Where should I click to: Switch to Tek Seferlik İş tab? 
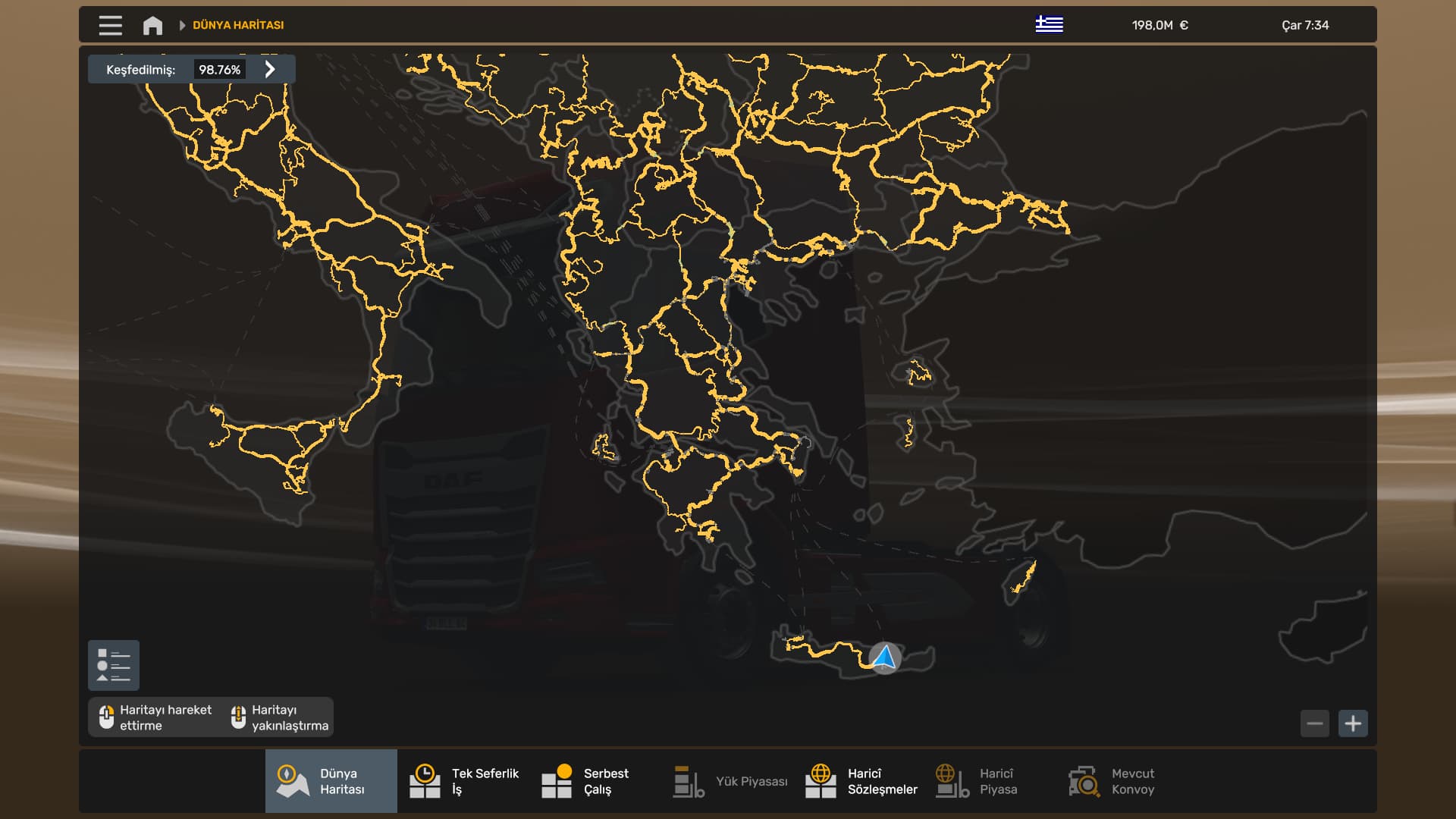point(464,781)
